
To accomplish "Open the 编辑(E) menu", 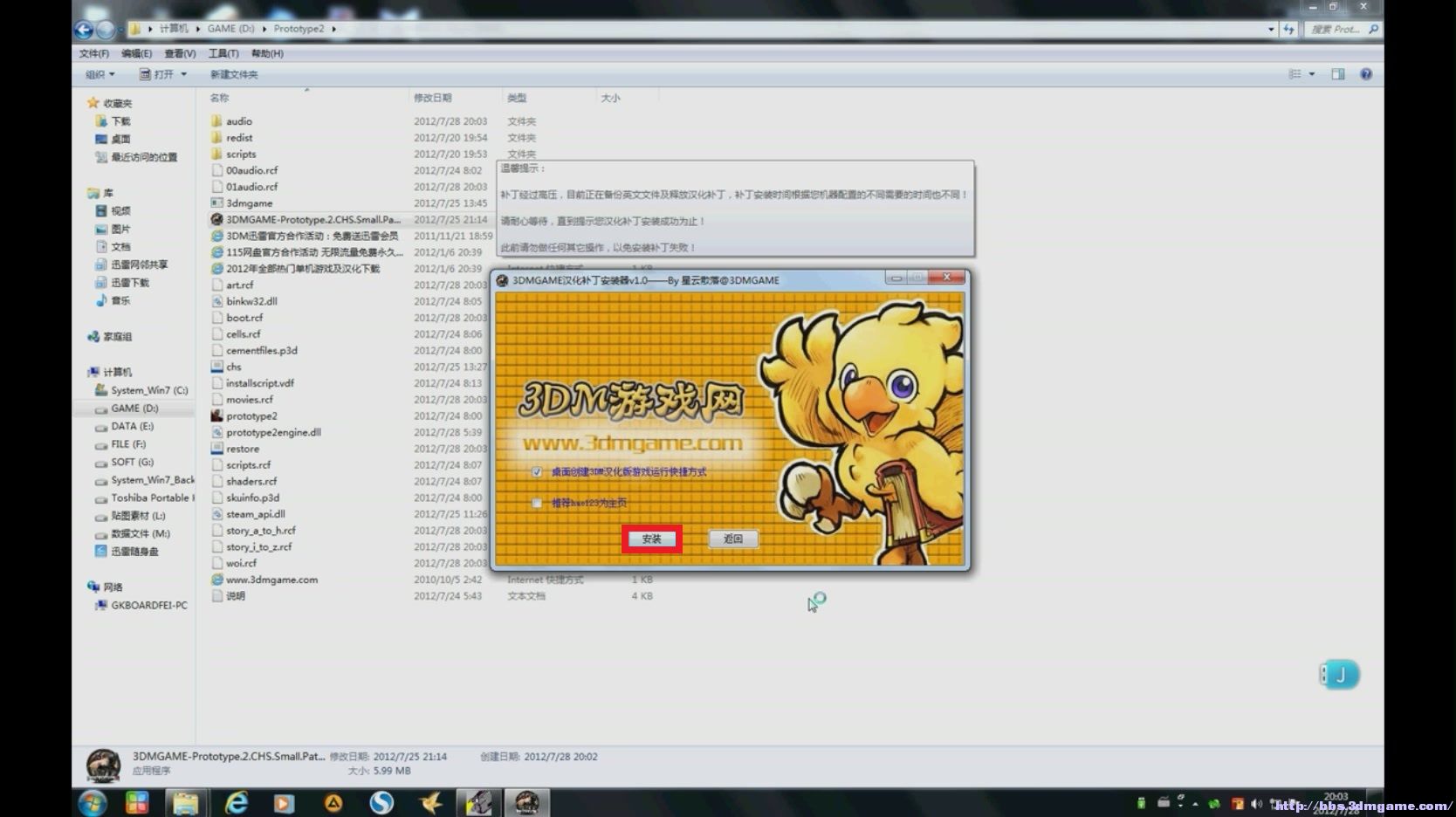I will tap(136, 53).
